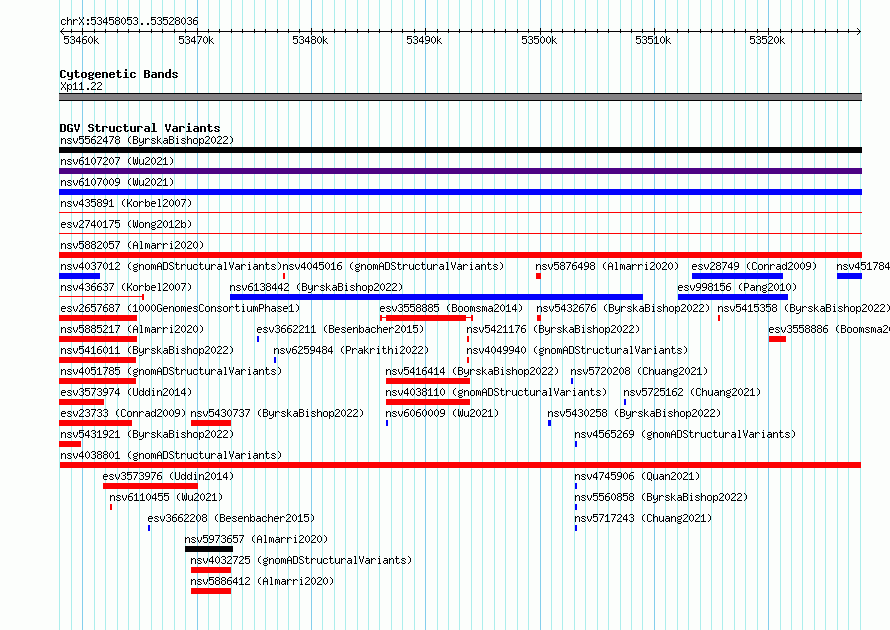Click nsv4049940 gnomAD variant label
Image resolution: width=890 pixels, height=630 pixels.
(x=577, y=350)
